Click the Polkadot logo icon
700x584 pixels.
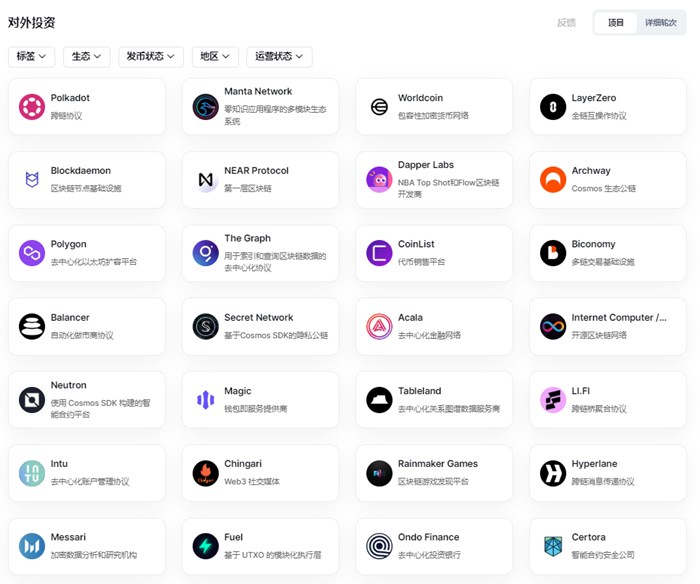click(x=32, y=107)
